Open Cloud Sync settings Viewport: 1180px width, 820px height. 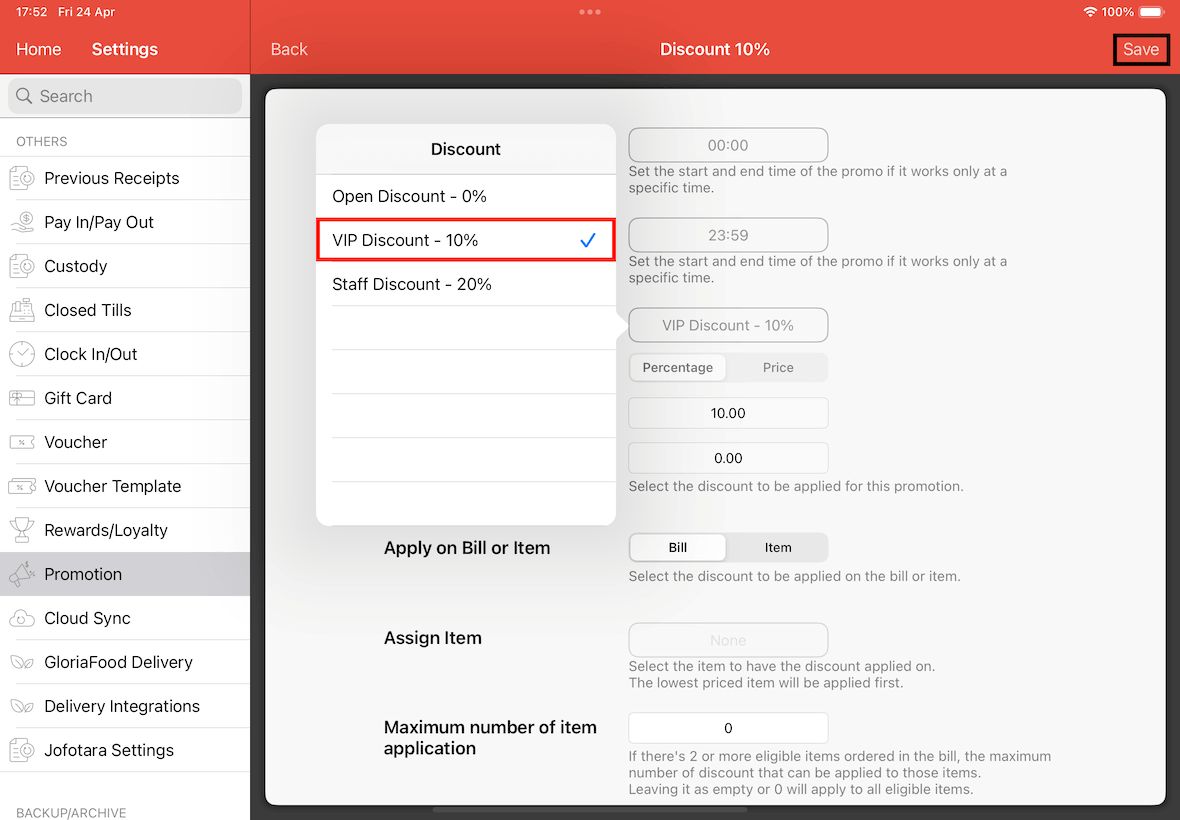125,618
